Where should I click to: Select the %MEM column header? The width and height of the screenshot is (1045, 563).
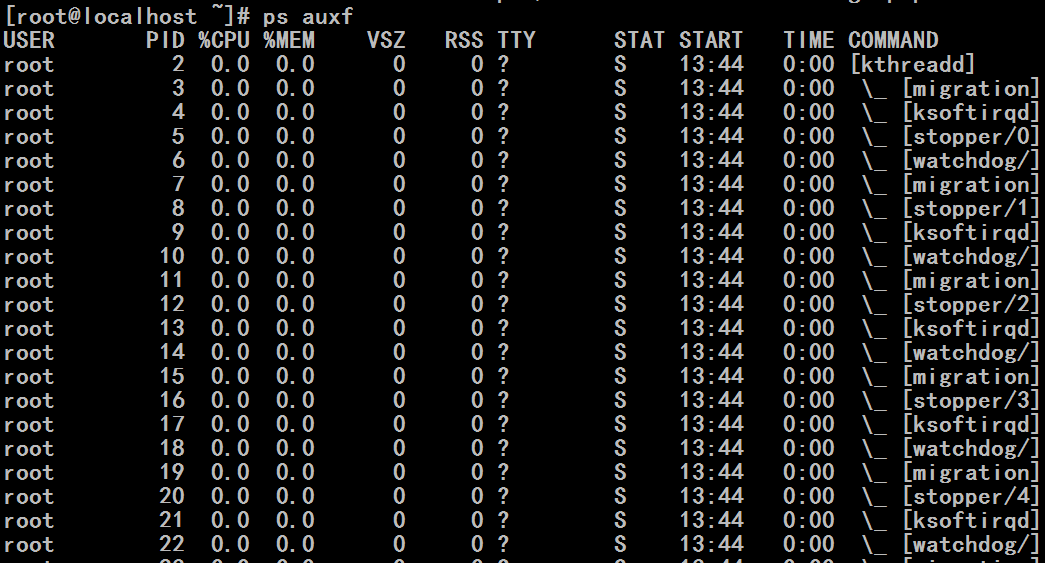289,41
